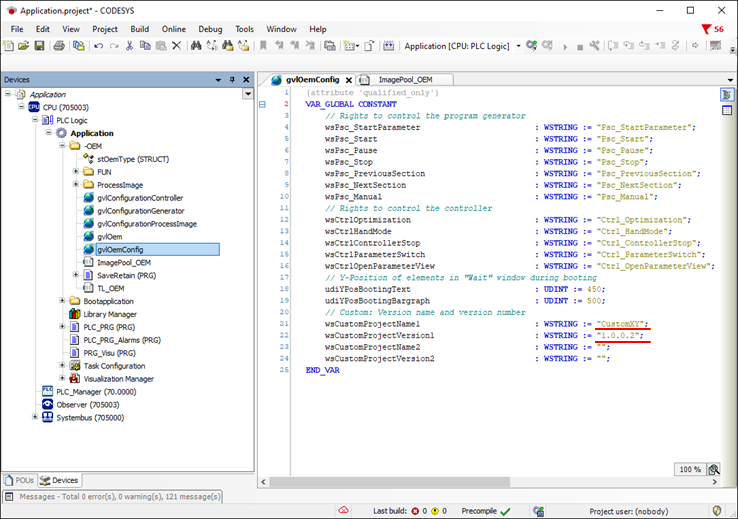Viewport: 738px width, 519px height.
Task: Select gvlConfigurationGenerator in the device tree
Action: tap(140, 211)
